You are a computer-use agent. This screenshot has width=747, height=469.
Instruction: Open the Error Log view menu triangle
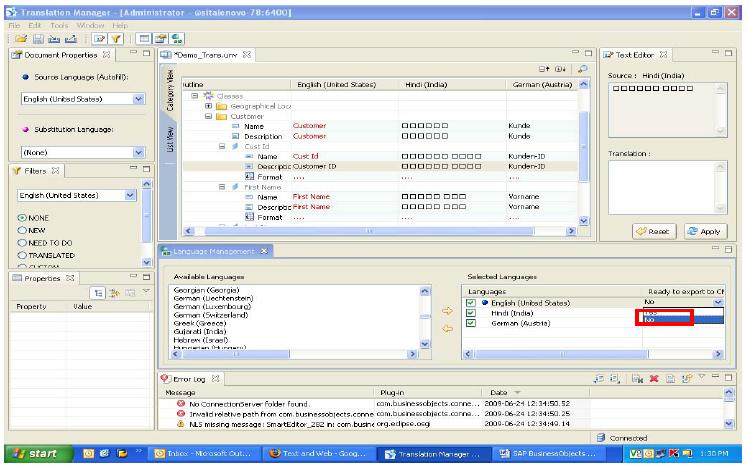(701, 377)
